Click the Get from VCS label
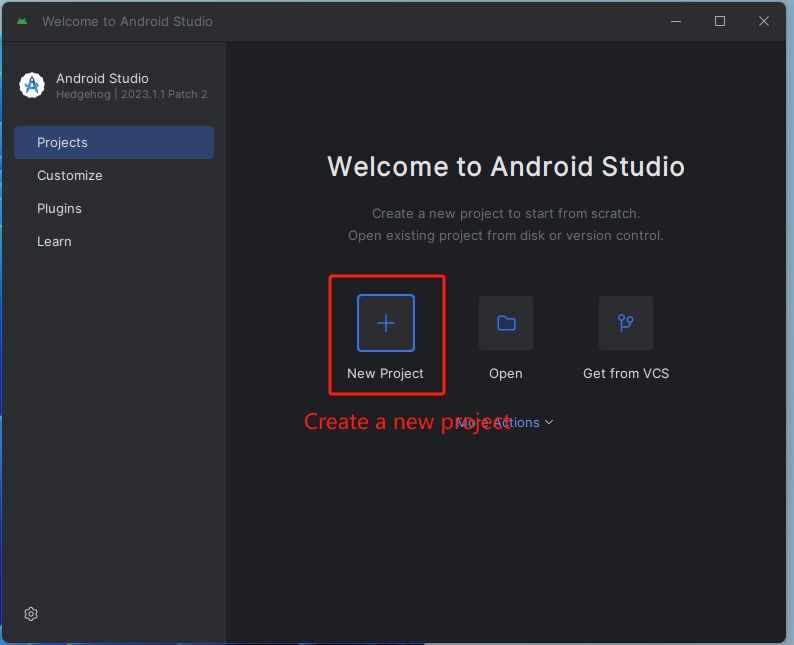 tap(626, 373)
